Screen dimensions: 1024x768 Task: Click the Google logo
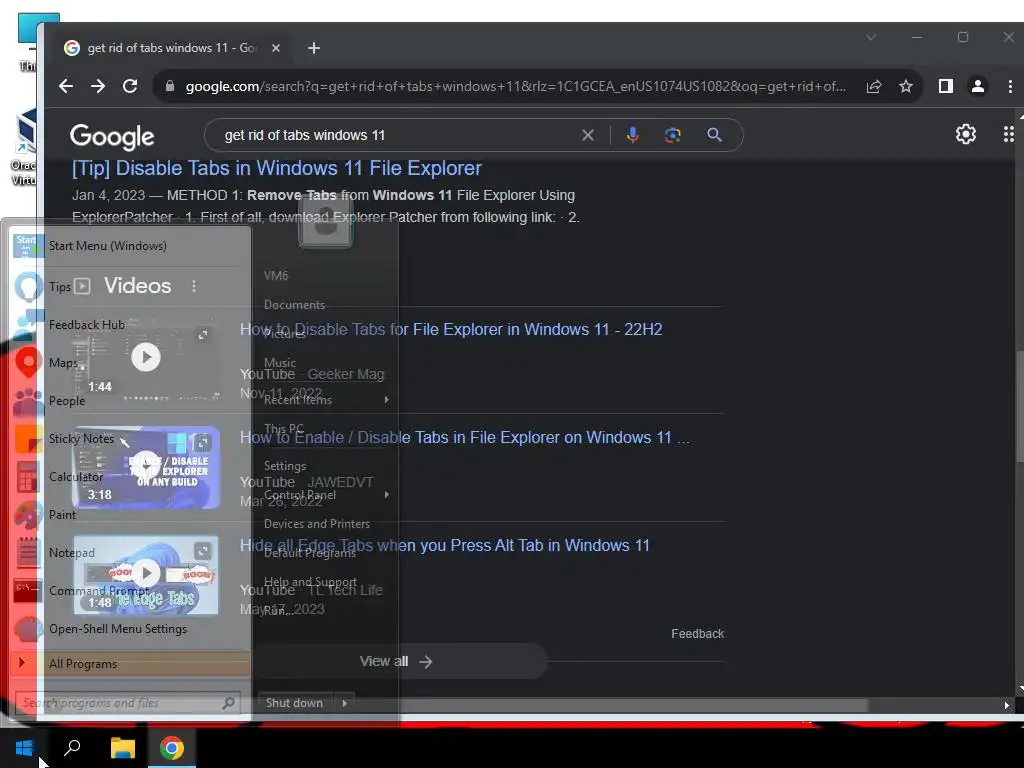(112, 136)
